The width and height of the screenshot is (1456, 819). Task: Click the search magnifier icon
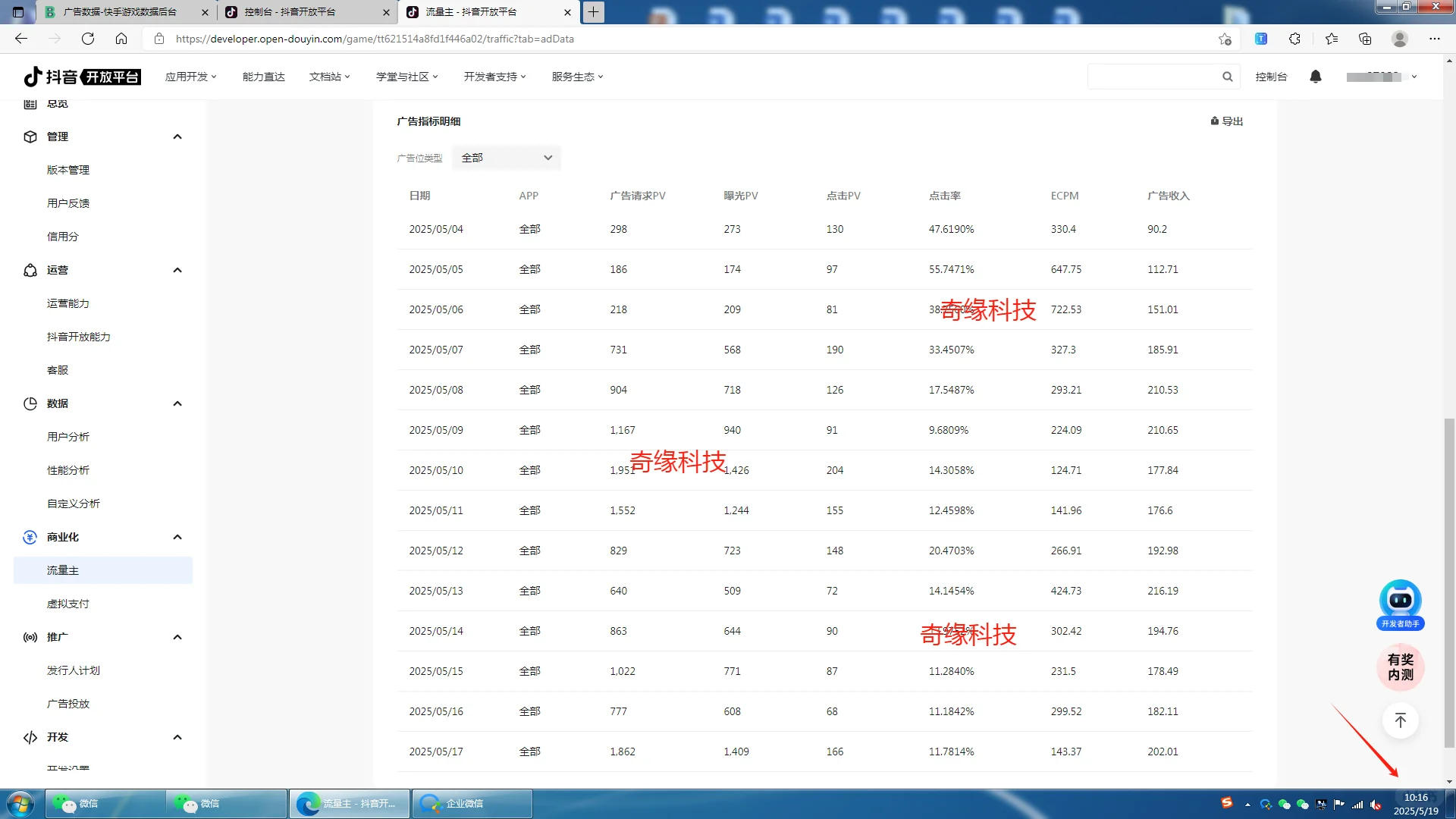(x=1227, y=77)
